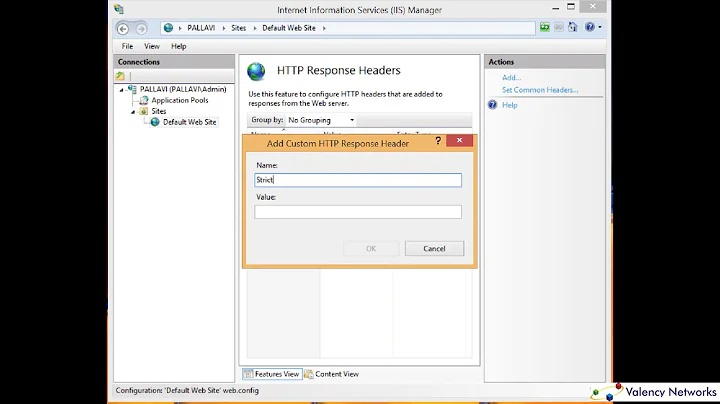This screenshot has width=720, height=404.
Task: Click the HTTP Response Headers globe icon
Action: coord(256,72)
